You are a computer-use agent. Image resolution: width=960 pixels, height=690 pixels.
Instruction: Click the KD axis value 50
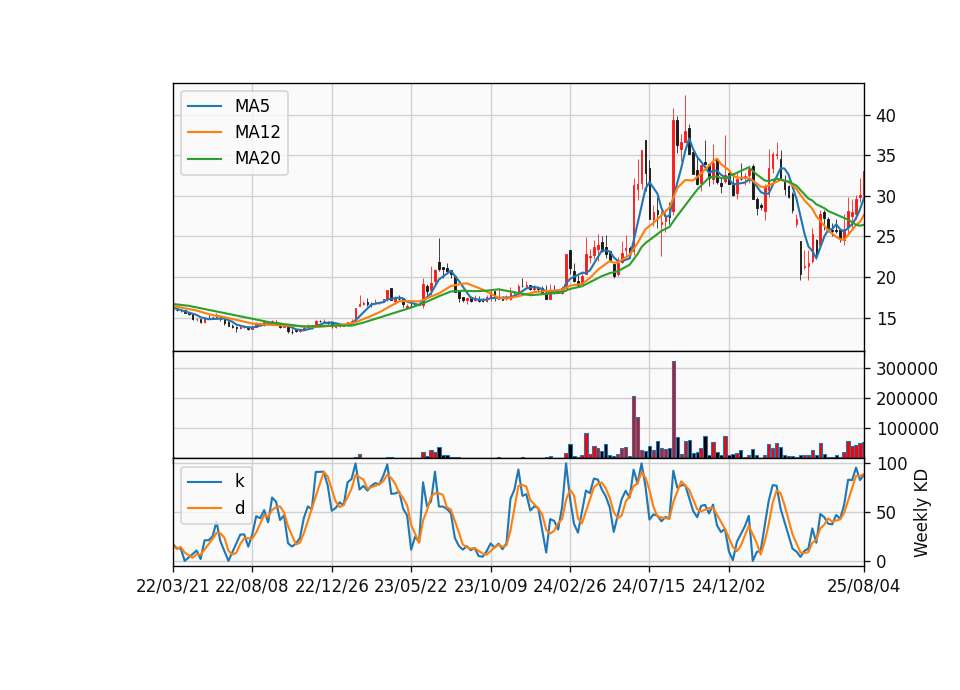click(x=885, y=513)
